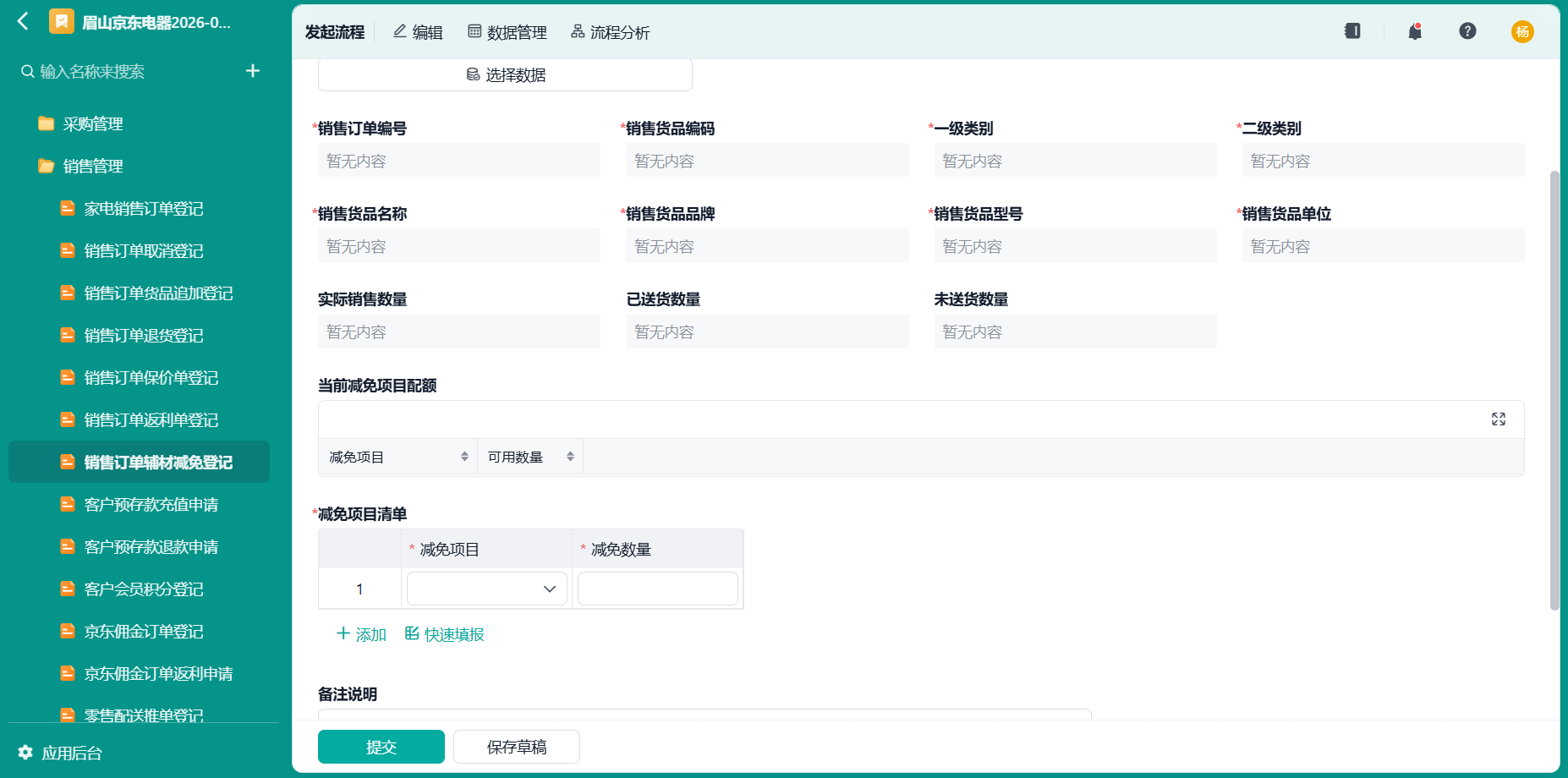Submit the form with 提交
Screen dimensions: 1568x778
381,747
